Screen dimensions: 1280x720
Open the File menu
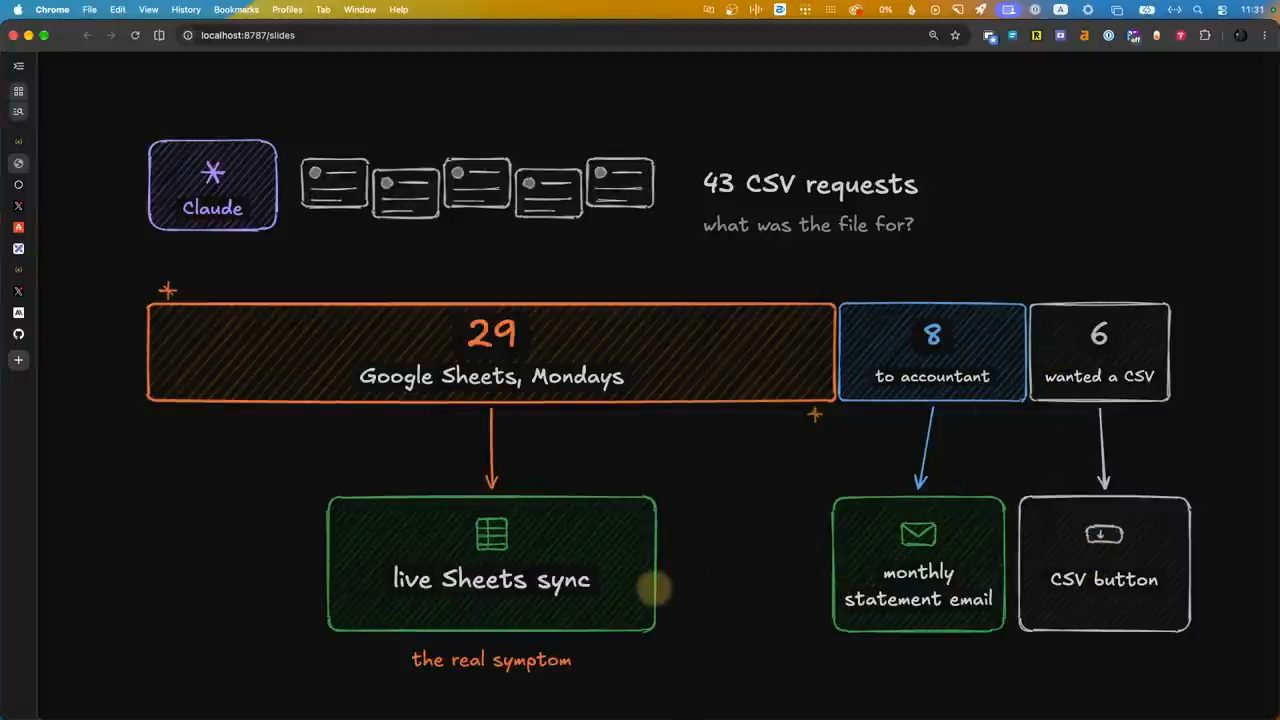point(89,9)
